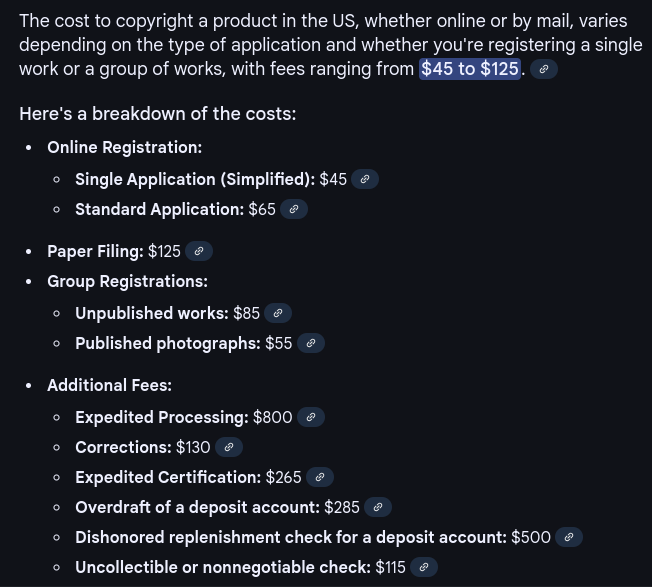Click link icon beside Overdraft of deposit account $285
The height and width of the screenshot is (587, 652).
point(378,507)
